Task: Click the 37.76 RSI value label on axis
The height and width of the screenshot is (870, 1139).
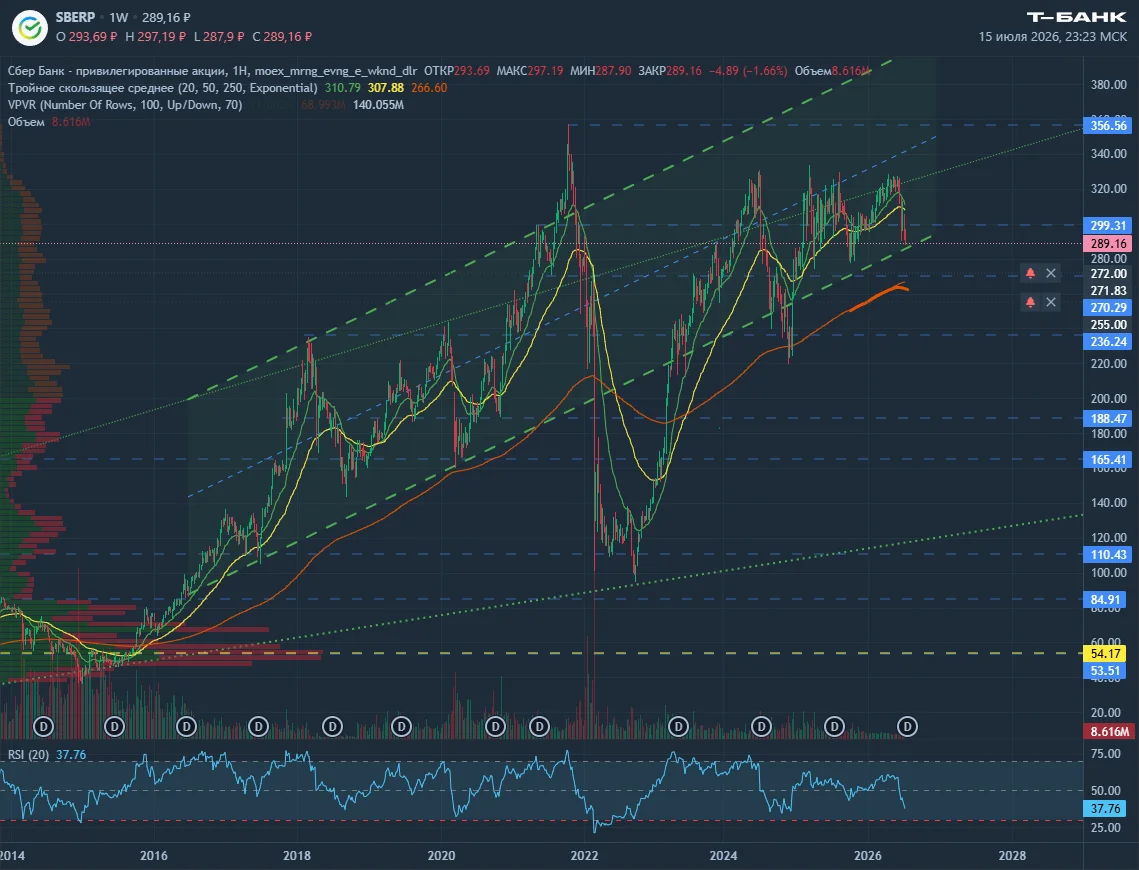Action: [x=1105, y=808]
